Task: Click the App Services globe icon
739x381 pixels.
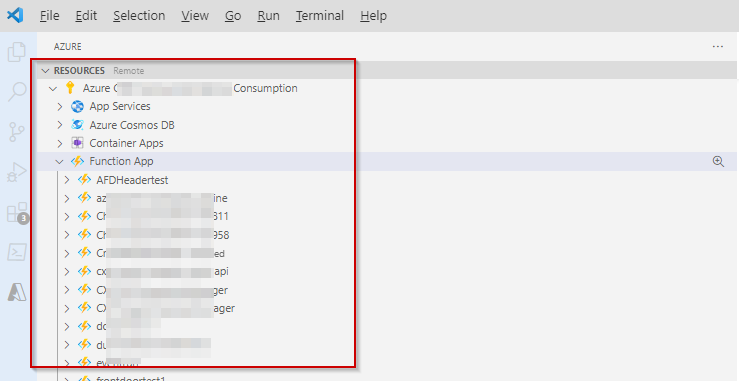Action: coord(77,106)
